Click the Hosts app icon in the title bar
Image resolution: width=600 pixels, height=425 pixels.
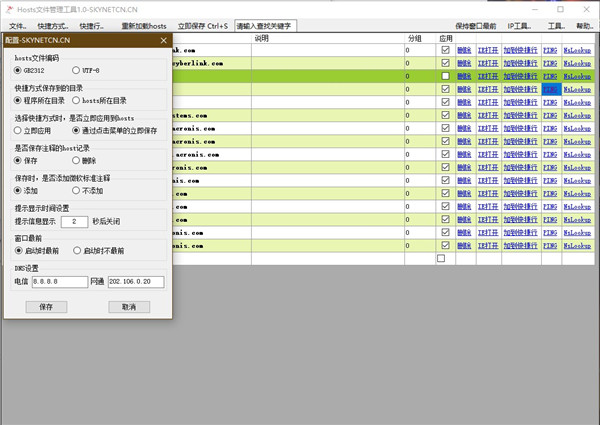click(8, 8)
